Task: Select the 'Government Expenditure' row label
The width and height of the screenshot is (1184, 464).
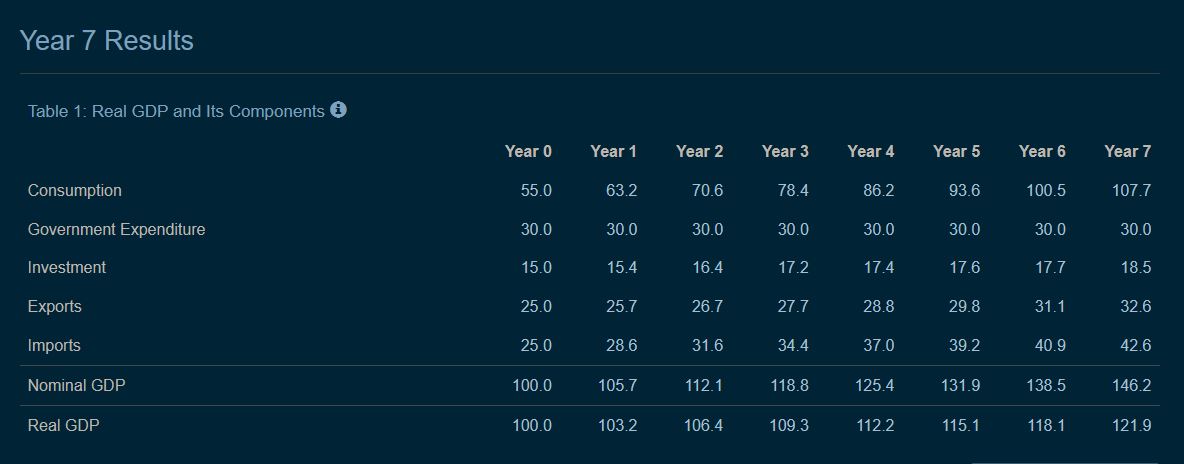Action: coord(116,229)
